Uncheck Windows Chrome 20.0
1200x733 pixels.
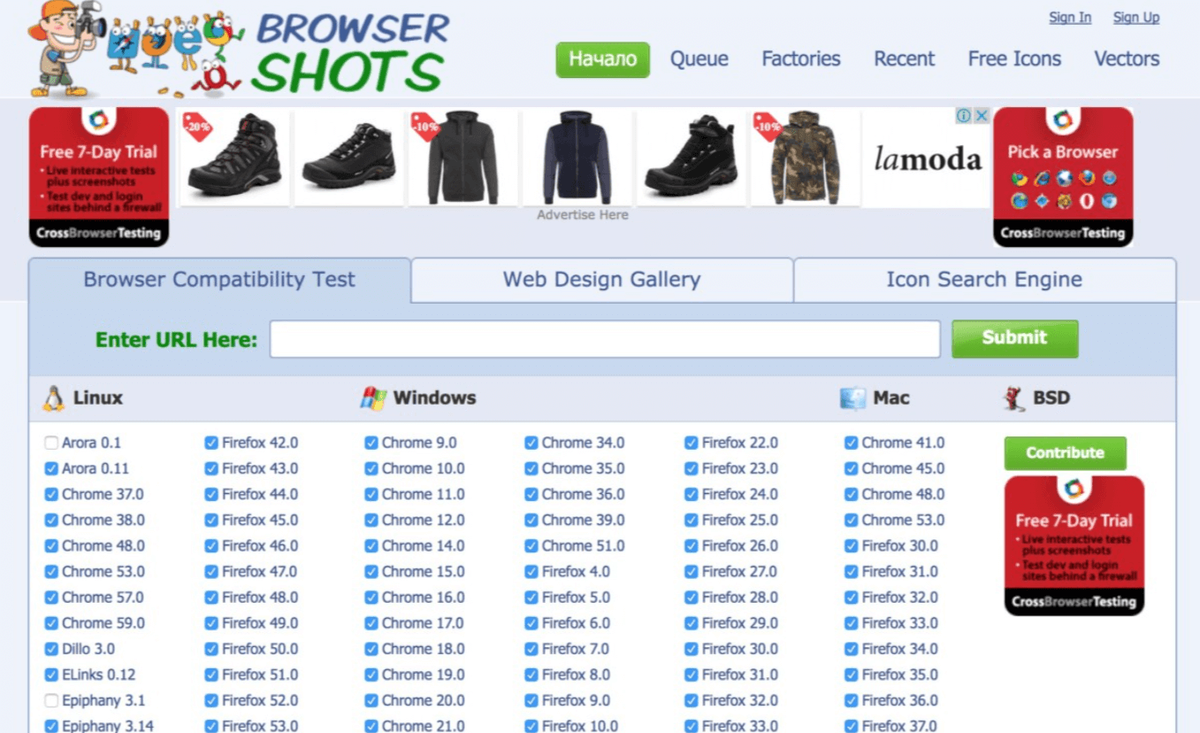(x=372, y=701)
